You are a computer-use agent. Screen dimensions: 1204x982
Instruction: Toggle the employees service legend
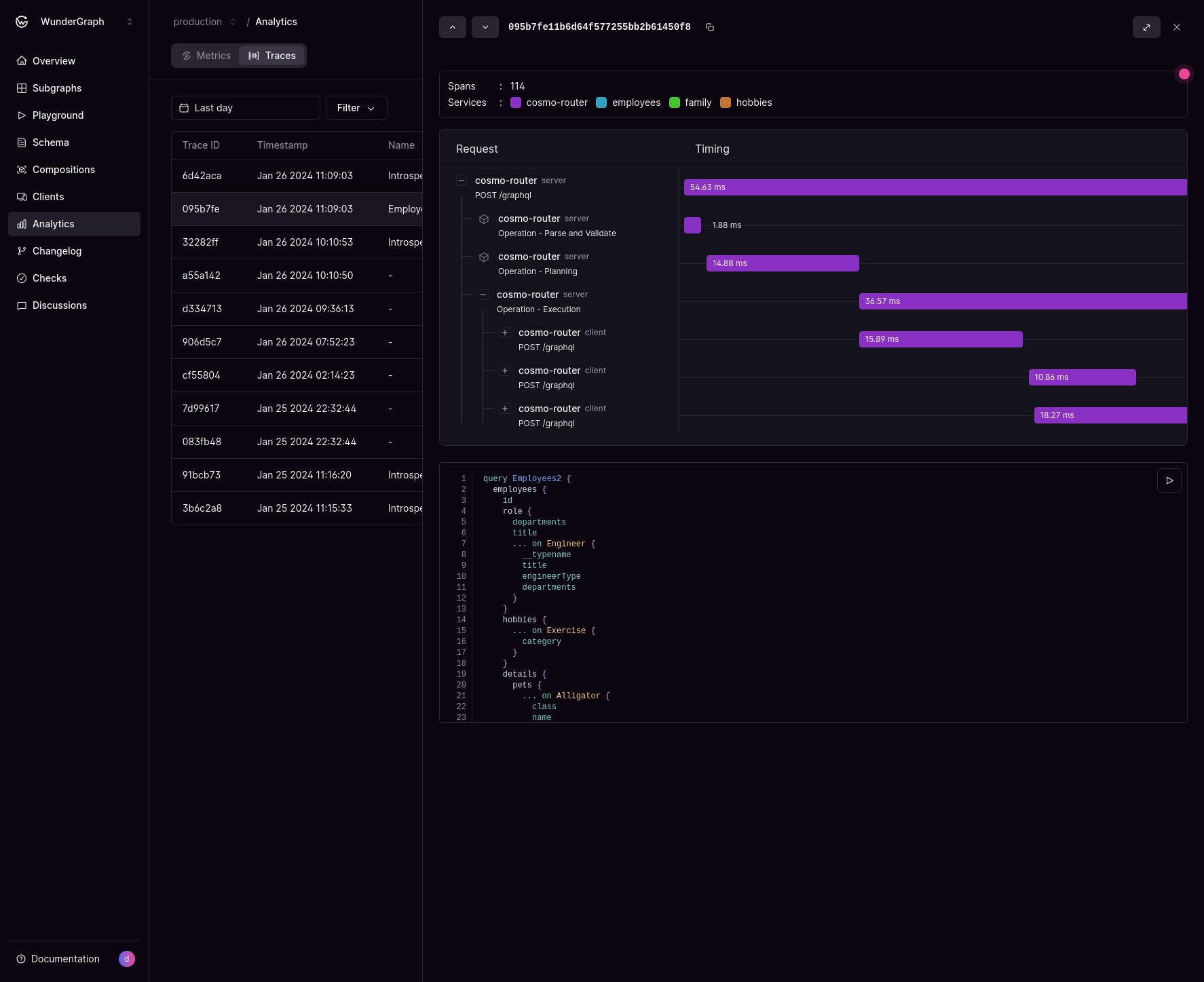[x=601, y=102]
